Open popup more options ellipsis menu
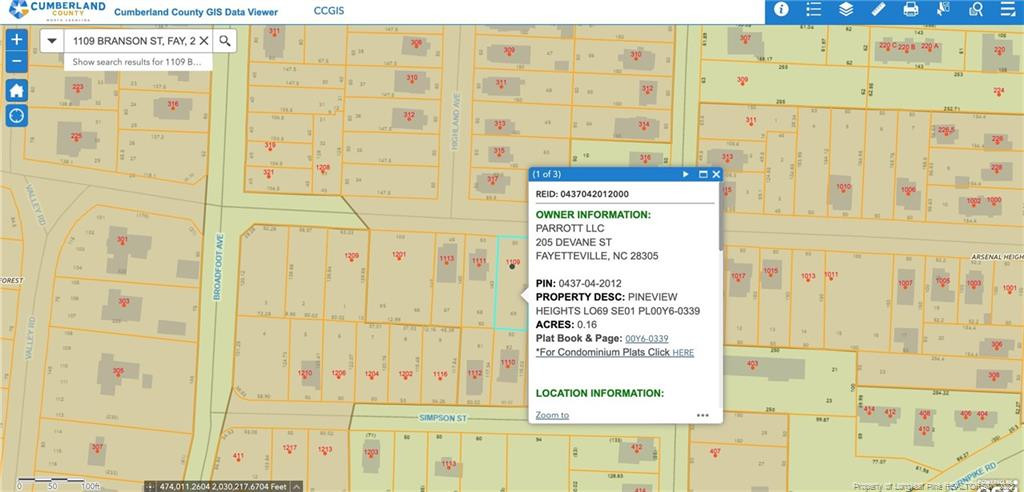This screenshot has height=492, width=1024. (703, 415)
